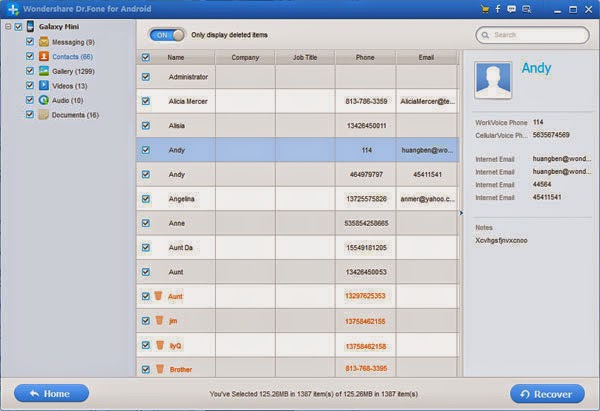Screen dimensions: 600x411
Task: Uncheck the Videos checkbox
Action: [30, 85]
